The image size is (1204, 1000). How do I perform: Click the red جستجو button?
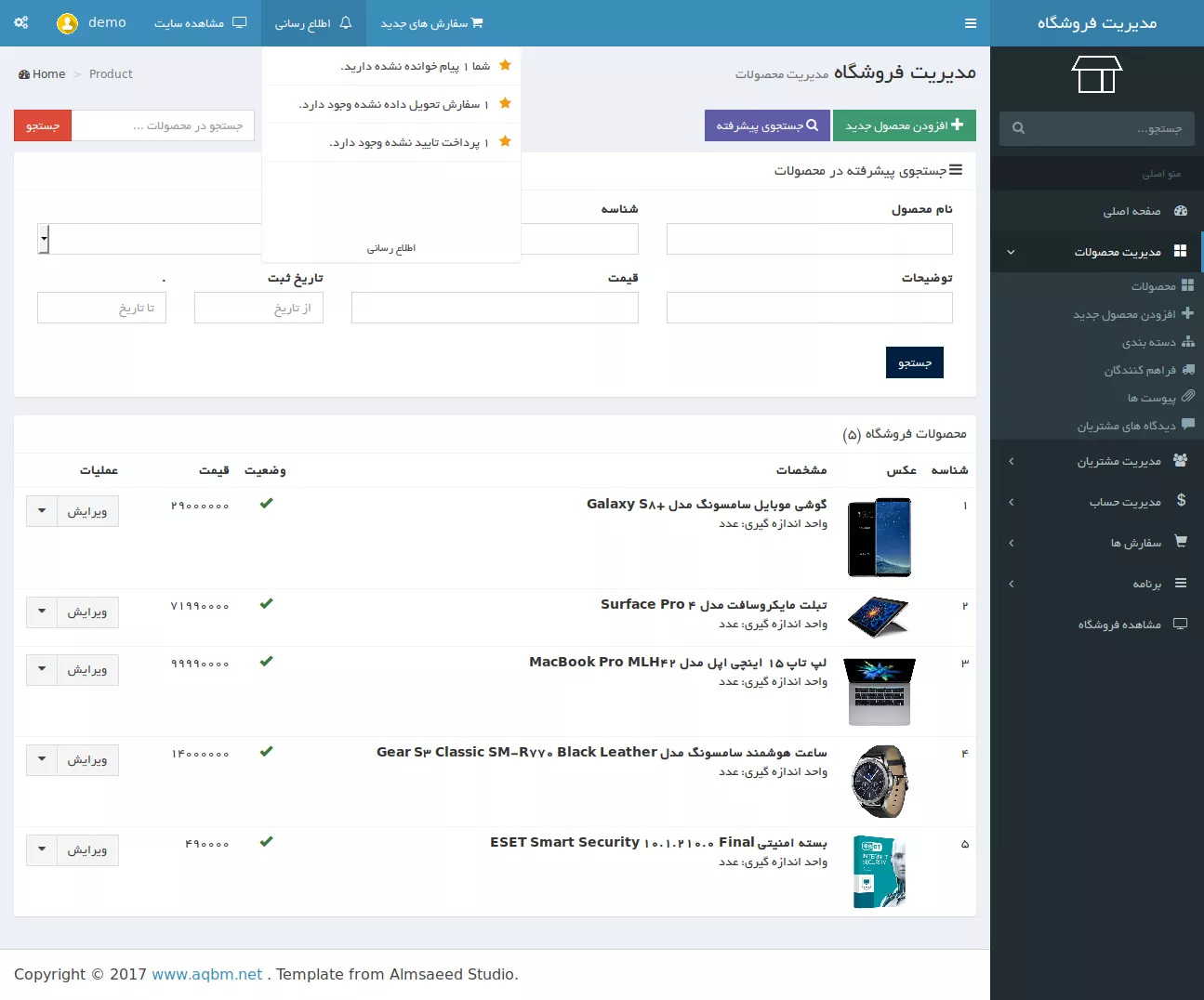pyautogui.click(x=43, y=125)
